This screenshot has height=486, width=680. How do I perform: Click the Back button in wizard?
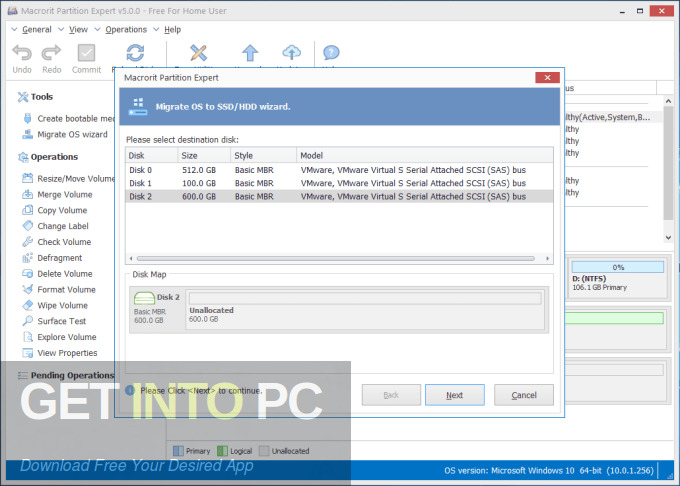point(391,395)
